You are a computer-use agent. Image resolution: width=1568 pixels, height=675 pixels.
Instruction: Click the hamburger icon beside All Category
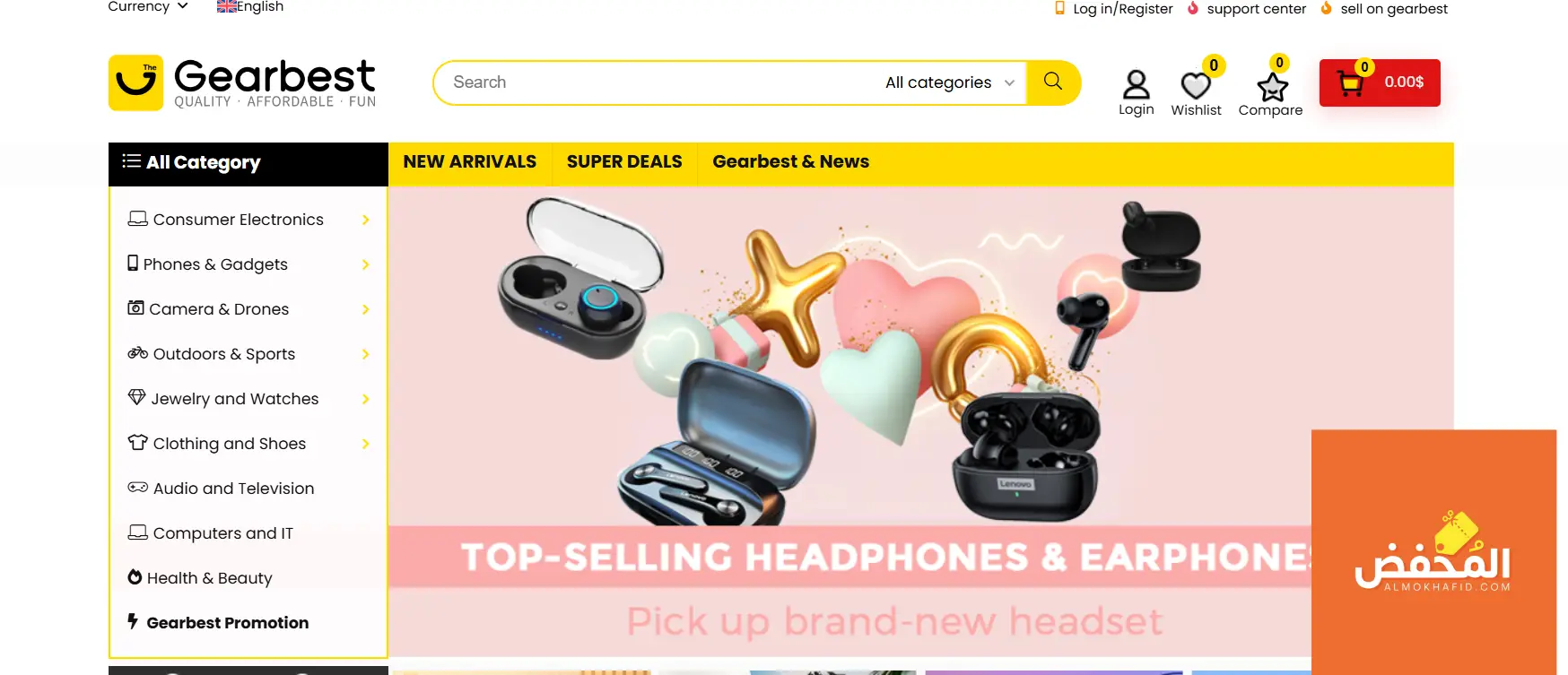132,161
